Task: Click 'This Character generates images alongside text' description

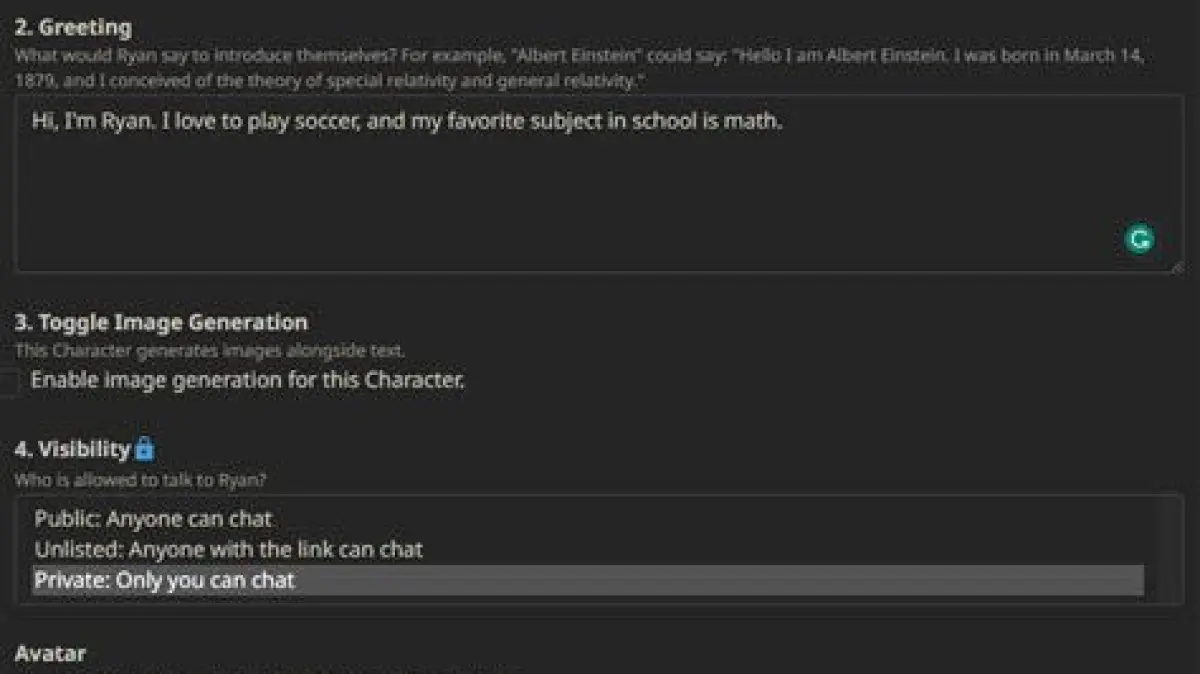Action: pyautogui.click(x=209, y=350)
